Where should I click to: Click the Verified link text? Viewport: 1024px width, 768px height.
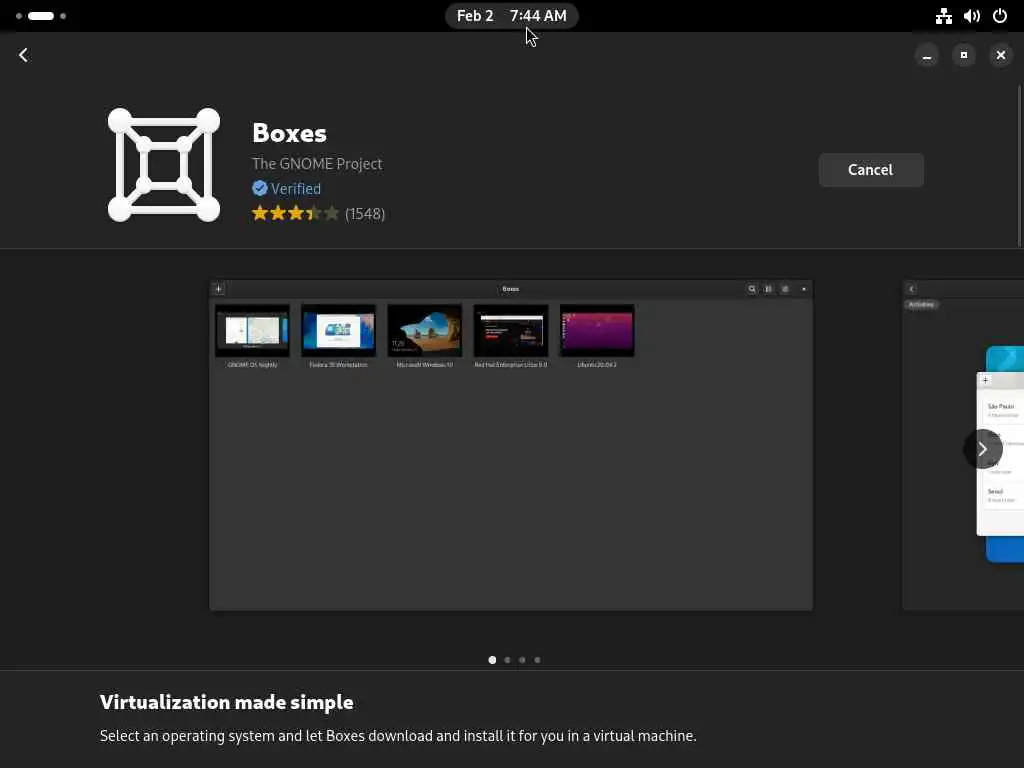pyautogui.click(x=296, y=189)
